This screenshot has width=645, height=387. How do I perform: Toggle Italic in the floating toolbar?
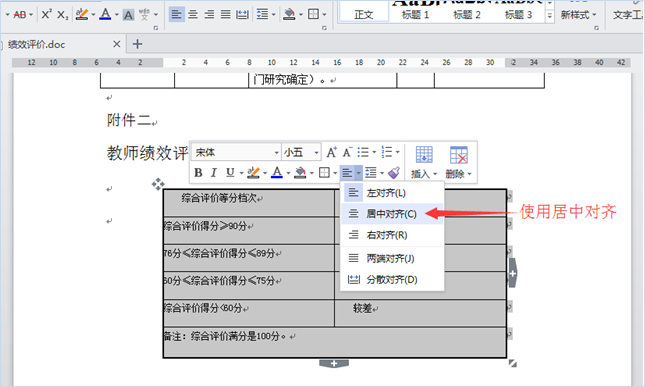(x=213, y=173)
